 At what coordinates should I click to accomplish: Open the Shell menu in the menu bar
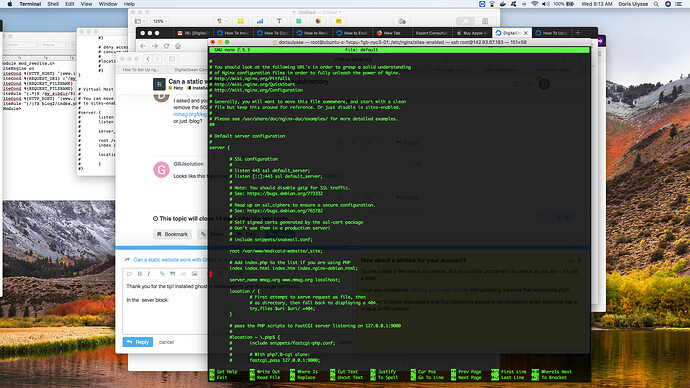click(53, 4)
